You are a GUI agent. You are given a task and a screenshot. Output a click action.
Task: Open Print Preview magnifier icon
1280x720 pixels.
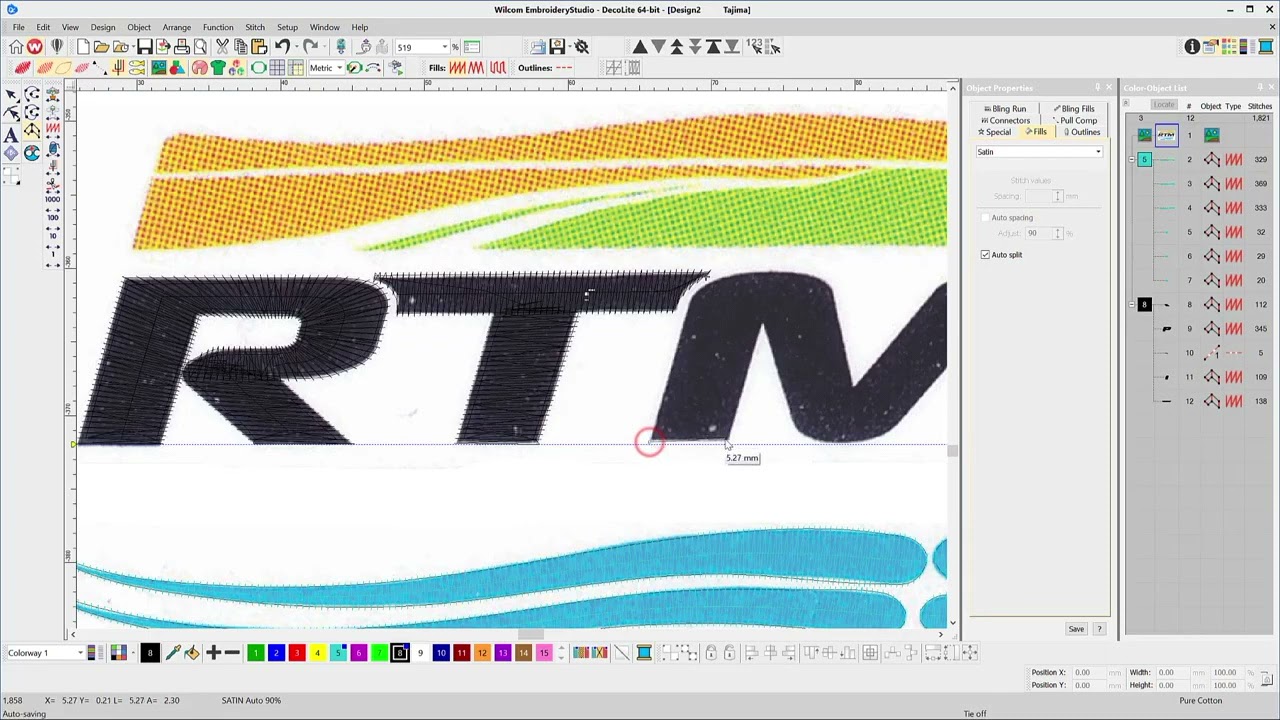click(200, 47)
